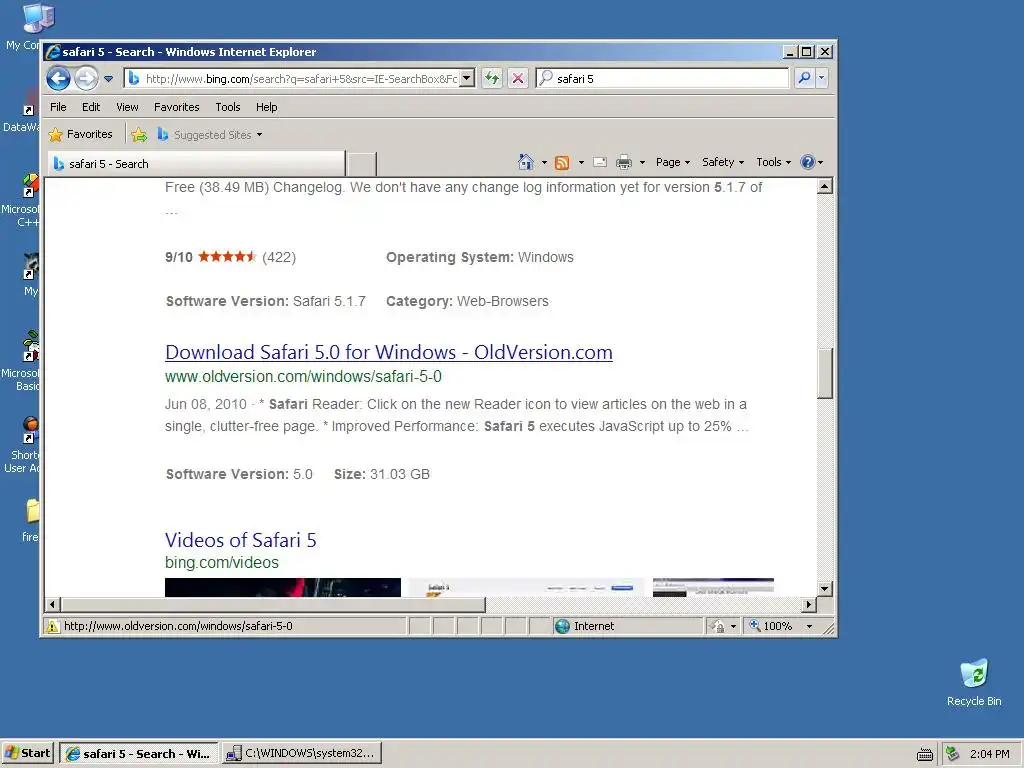Click the 100% zoom level button
The image size is (1024, 768).
772,626
